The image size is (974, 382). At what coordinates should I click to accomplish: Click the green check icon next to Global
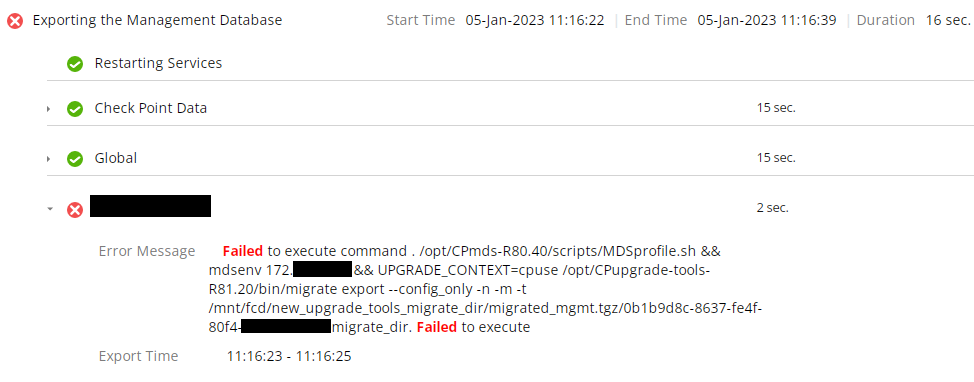[75, 159]
